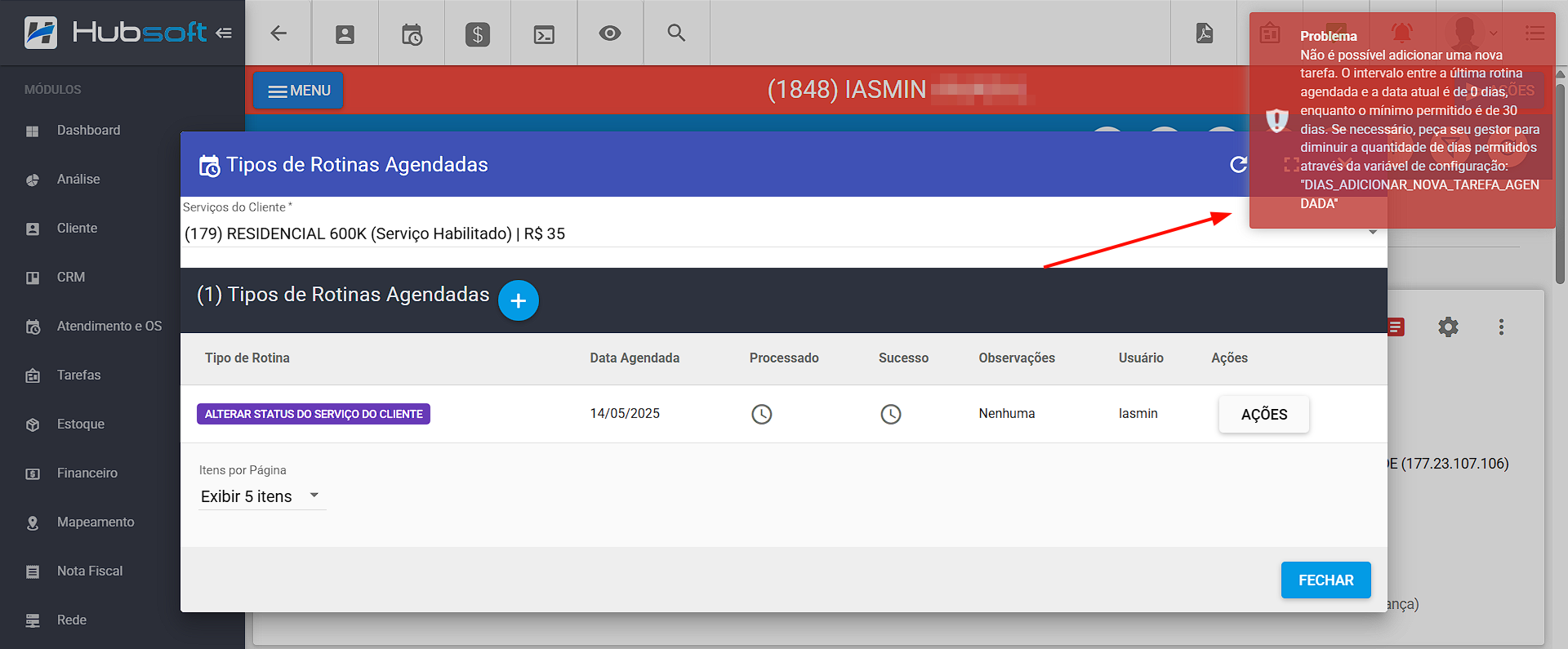Click the Processado column header
Image resolution: width=1568 pixels, height=649 pixels.
coord(784,358)
